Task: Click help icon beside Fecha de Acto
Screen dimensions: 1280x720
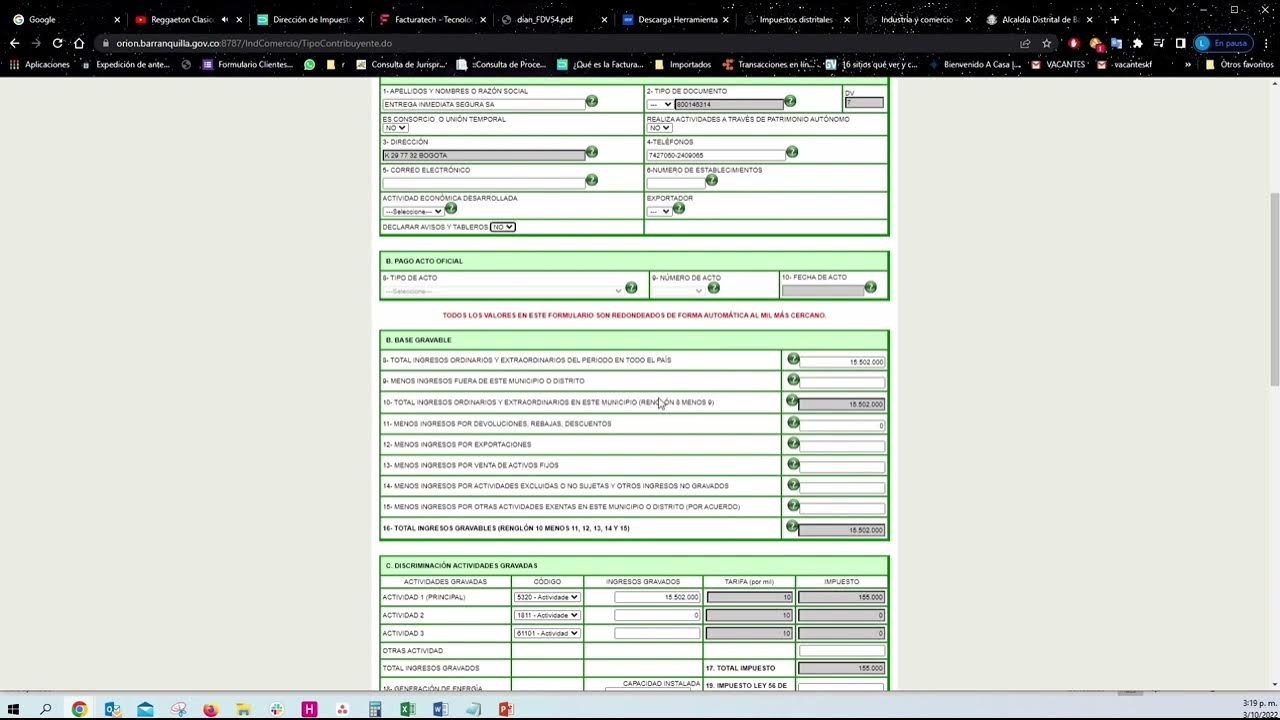Action: coord(871,287)
